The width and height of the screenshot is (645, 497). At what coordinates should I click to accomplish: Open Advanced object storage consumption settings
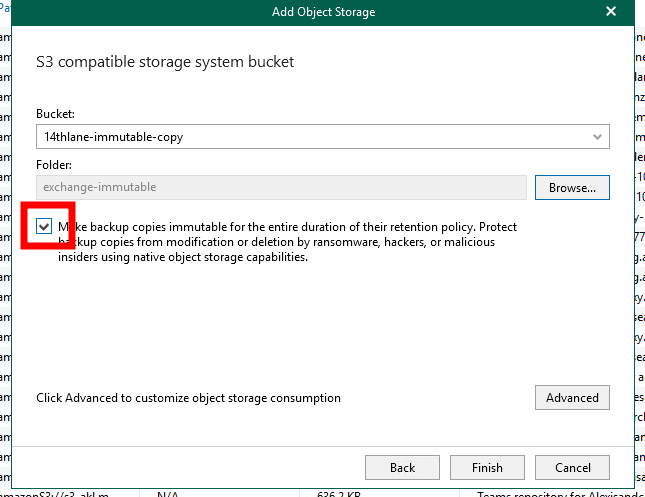click(x=572, y=397)
